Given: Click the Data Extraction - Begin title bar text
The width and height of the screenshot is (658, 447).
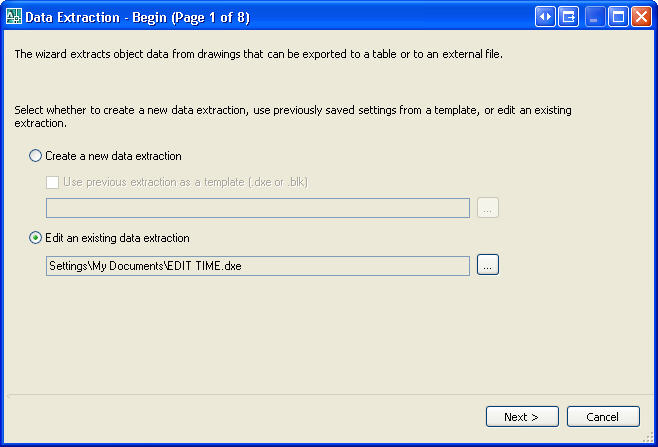Looking at the screenshot, I should pyautogui.click(x=137, y=18).
